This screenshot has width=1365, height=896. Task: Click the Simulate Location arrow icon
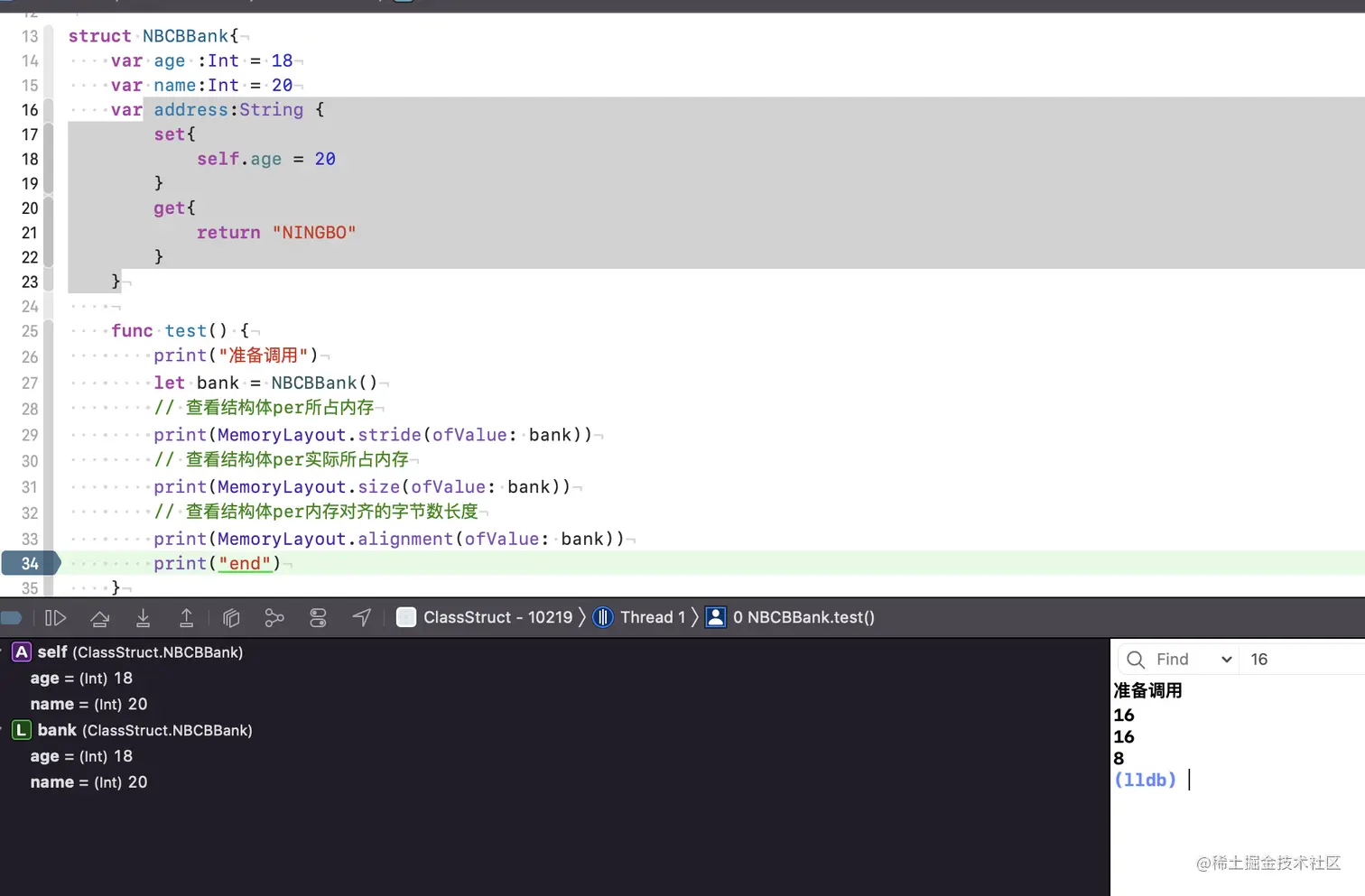point(362,617)
